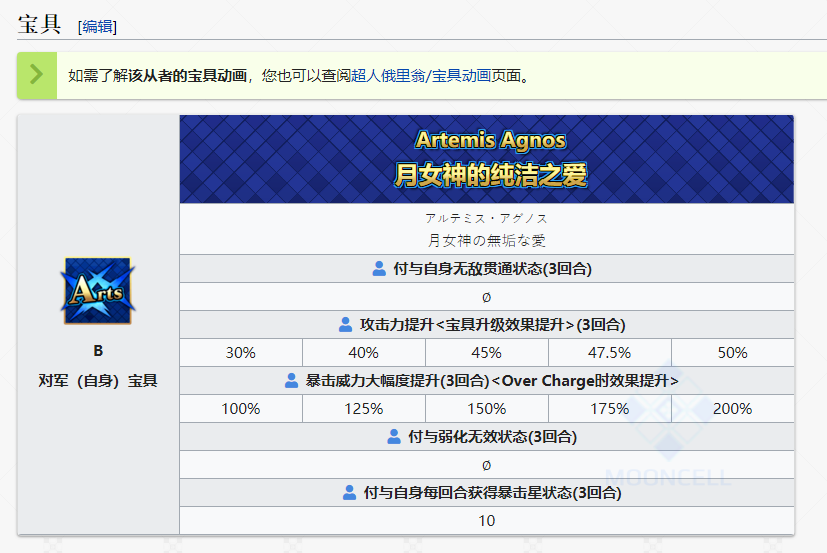
Task: Click the 宝具 section heading
Action: (x=40, y=25)
